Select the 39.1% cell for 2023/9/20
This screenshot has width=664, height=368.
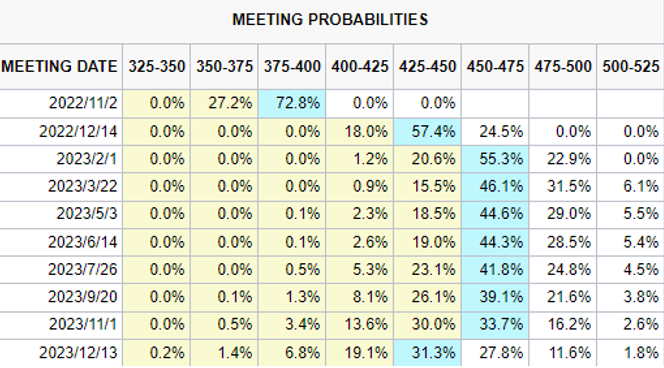(x=495, y=297)
